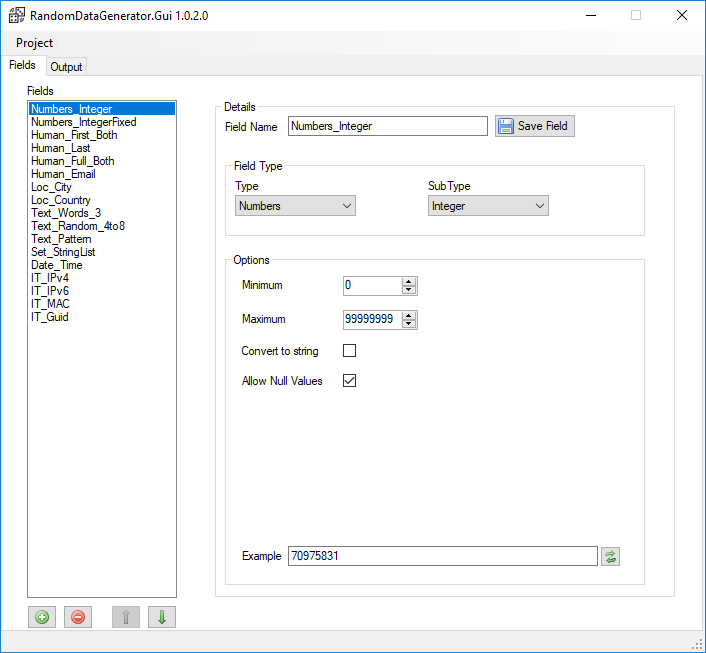Add a new field with green plus icon
Image resolution: width=706 pixels, height=653 pixels.
[42, 617]
